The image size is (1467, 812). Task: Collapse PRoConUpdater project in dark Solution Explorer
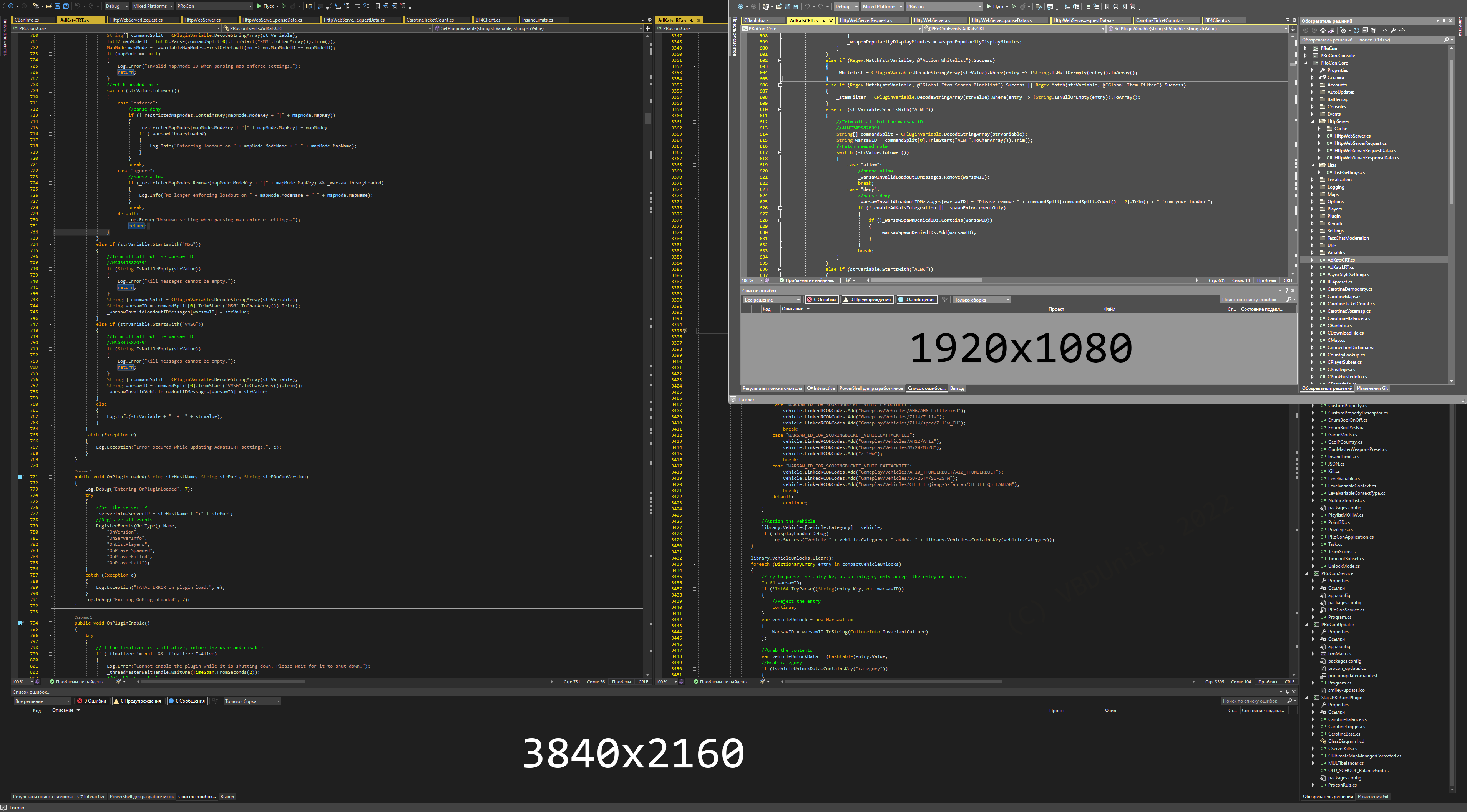[1307, 625]
